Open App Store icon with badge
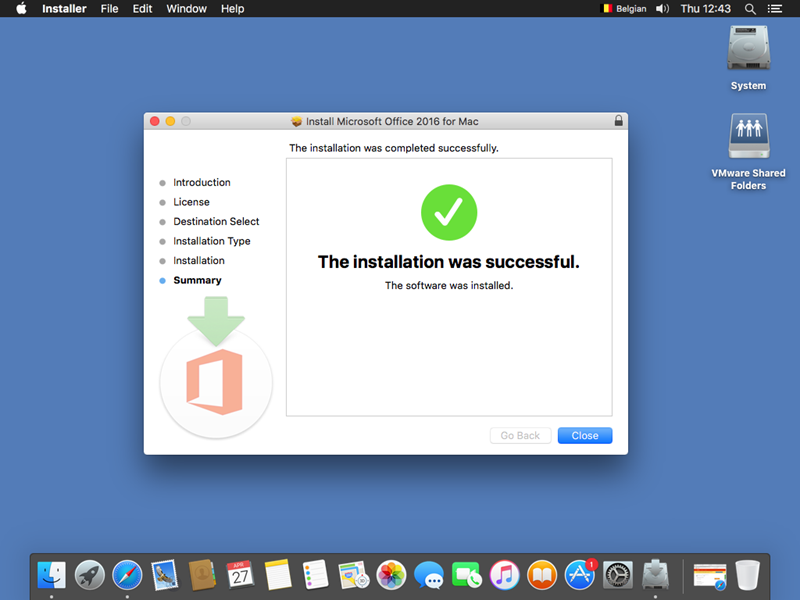Screen dimensions: 800x600 pyautogui.click(x=580, y=575)
